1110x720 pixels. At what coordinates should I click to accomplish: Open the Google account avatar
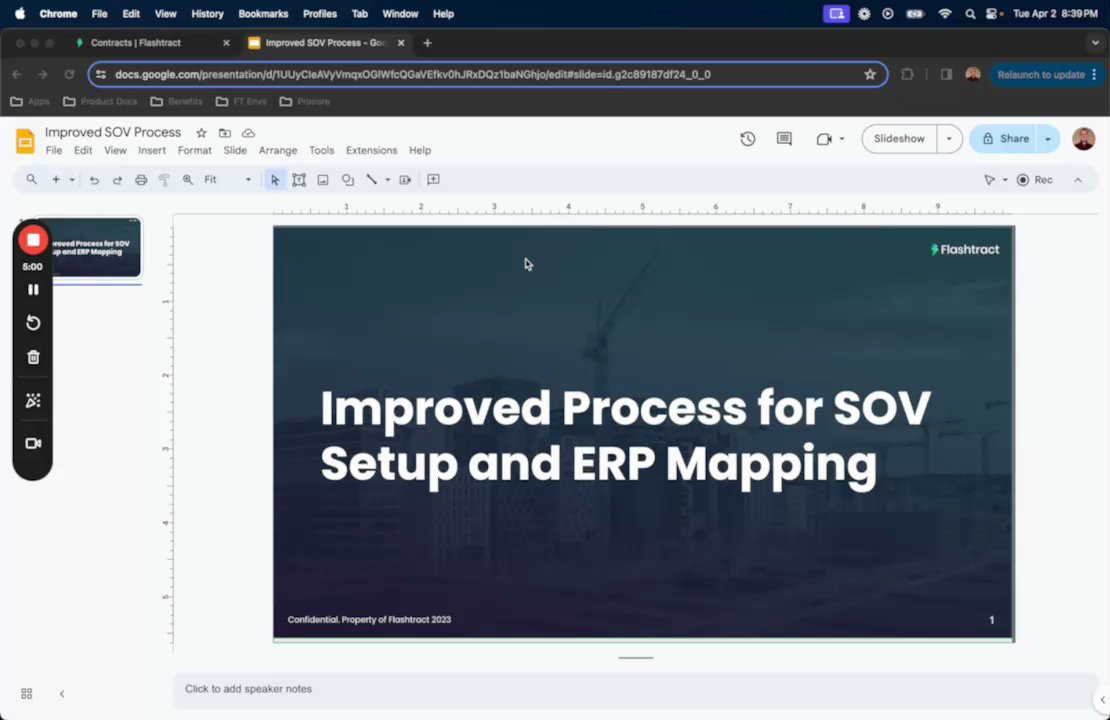pyautogui.click(x=1083, y=139)
